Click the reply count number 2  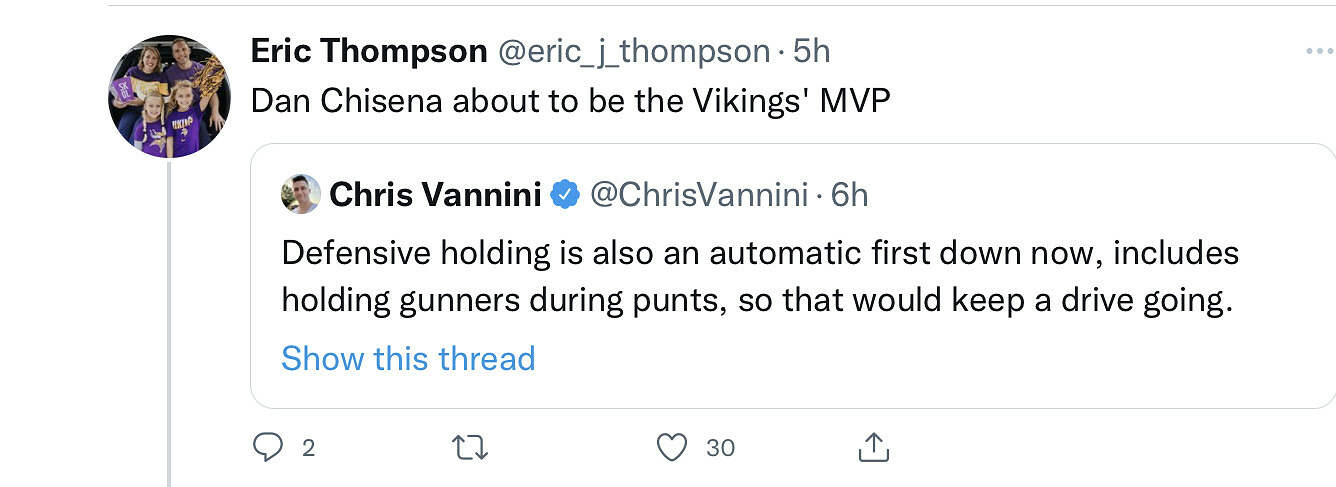point(308,448)
